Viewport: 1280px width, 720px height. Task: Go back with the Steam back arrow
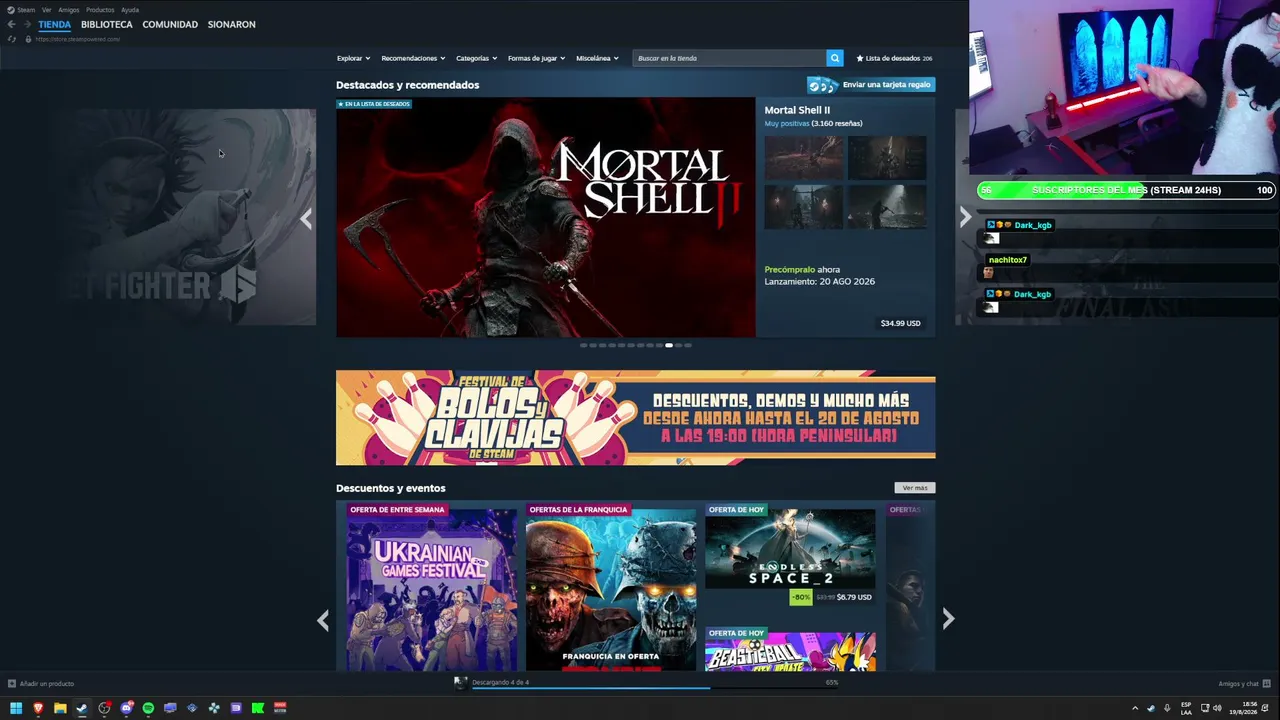[11, 24]
